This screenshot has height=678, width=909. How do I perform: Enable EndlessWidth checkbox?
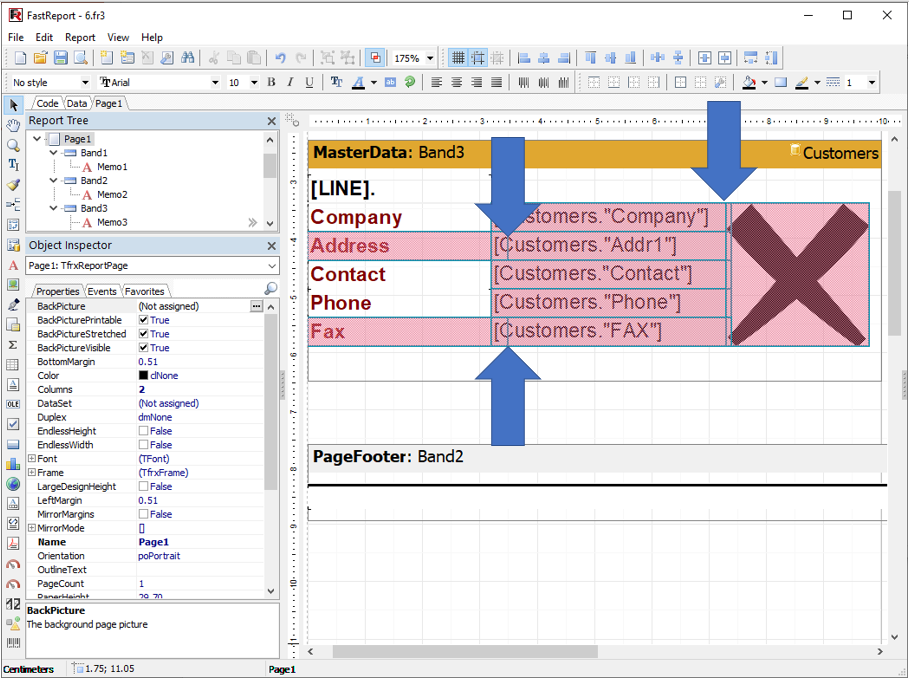click(143, 445)
